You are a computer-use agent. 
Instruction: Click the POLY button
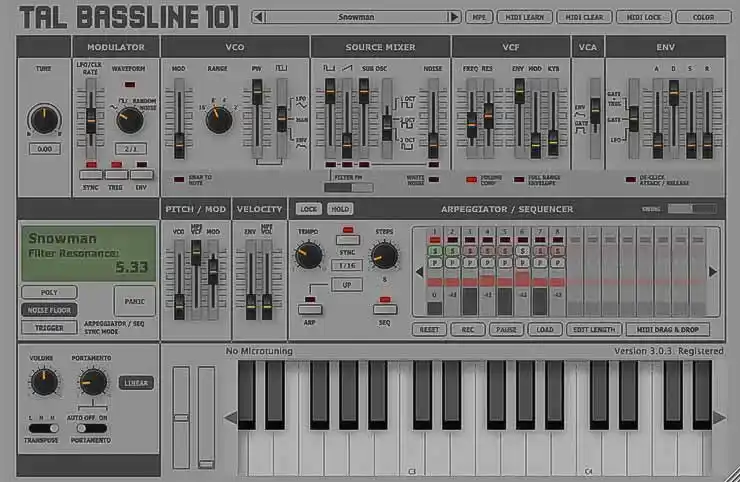(x=49, y=293)
